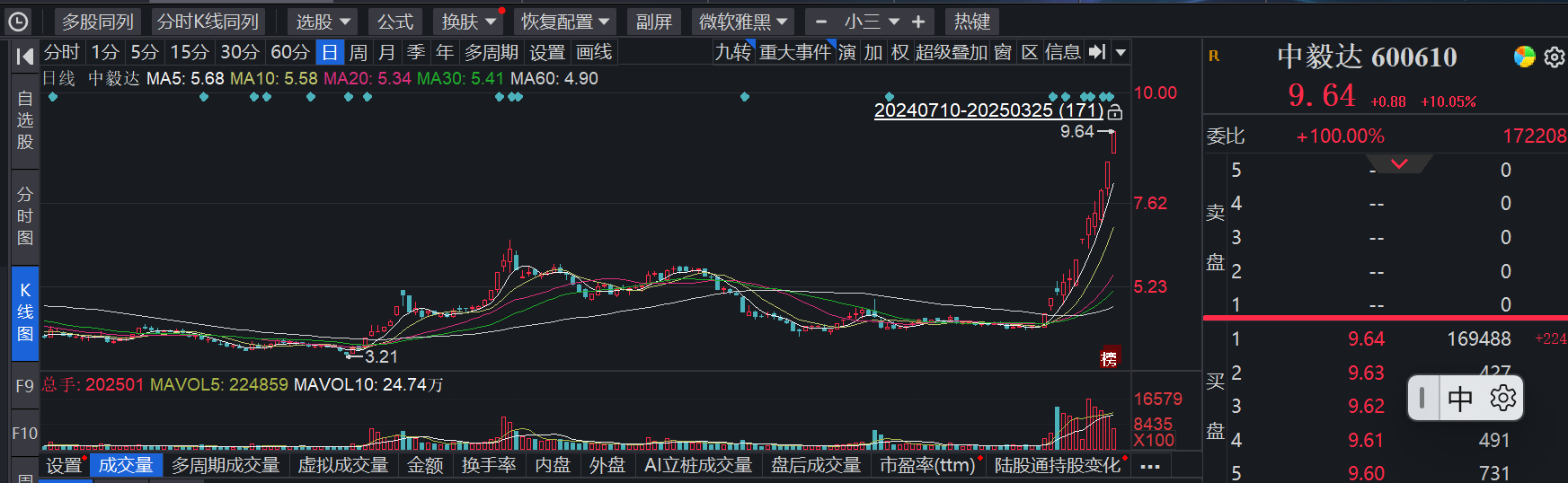The width and height of the screenshot is (1568, 483).
Task: Toggle IME language 中 indicator
Action: (1460, 398)
